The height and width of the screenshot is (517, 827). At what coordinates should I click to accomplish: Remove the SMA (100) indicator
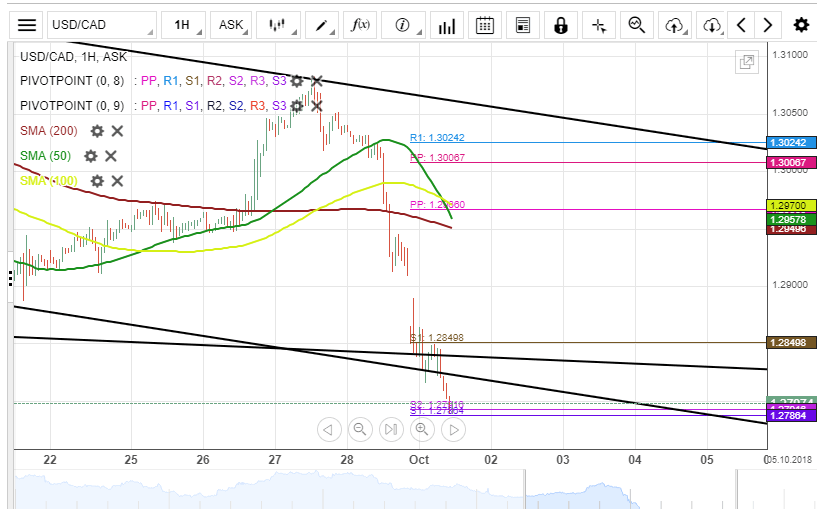point(117,181)
